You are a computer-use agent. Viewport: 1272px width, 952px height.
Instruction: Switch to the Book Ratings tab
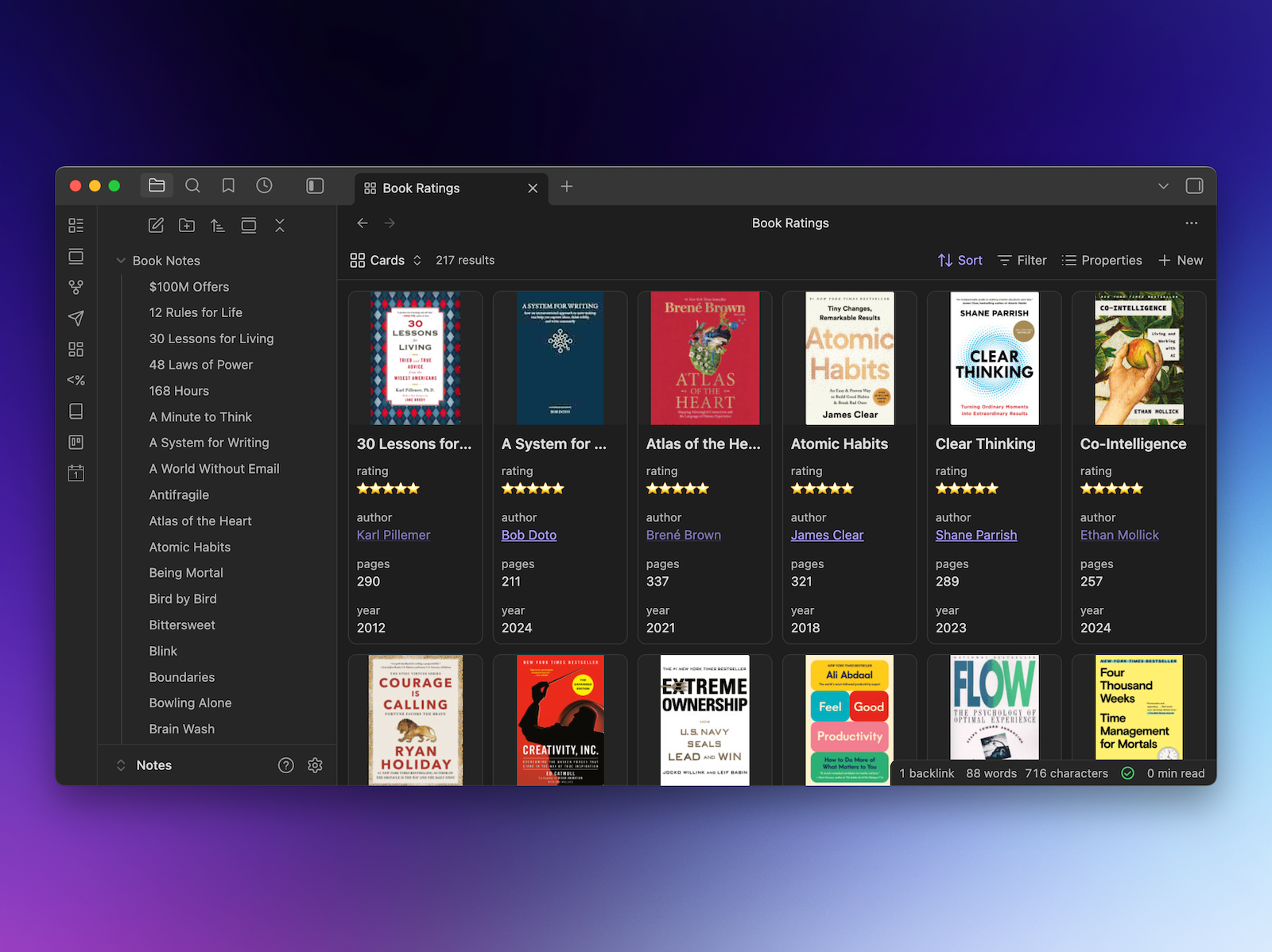(421, 188)
